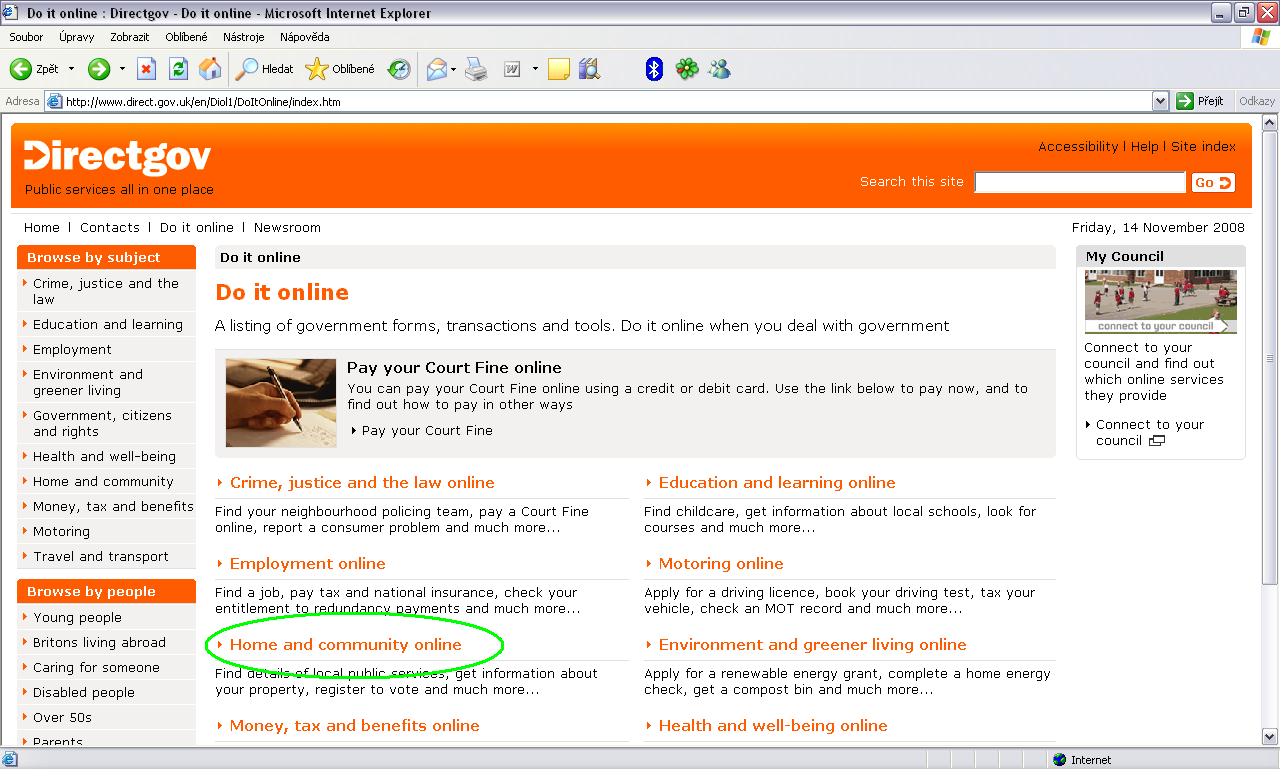The width and height of the screenshot is (1284, 769).
Task: Open the address bar URL dropdown
Action: tap(1160, 101)
